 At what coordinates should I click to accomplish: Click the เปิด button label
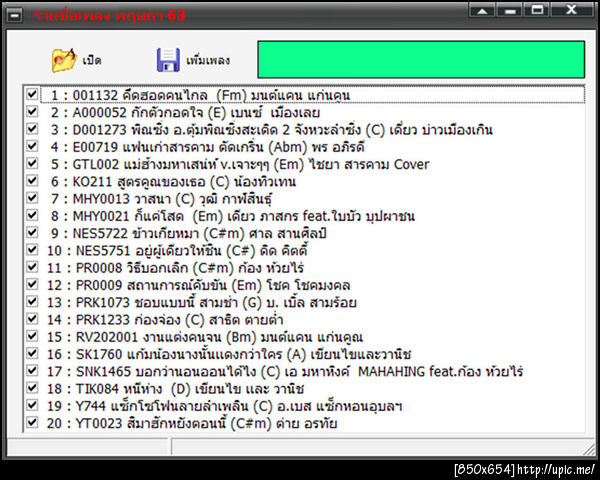click(92, 60)
